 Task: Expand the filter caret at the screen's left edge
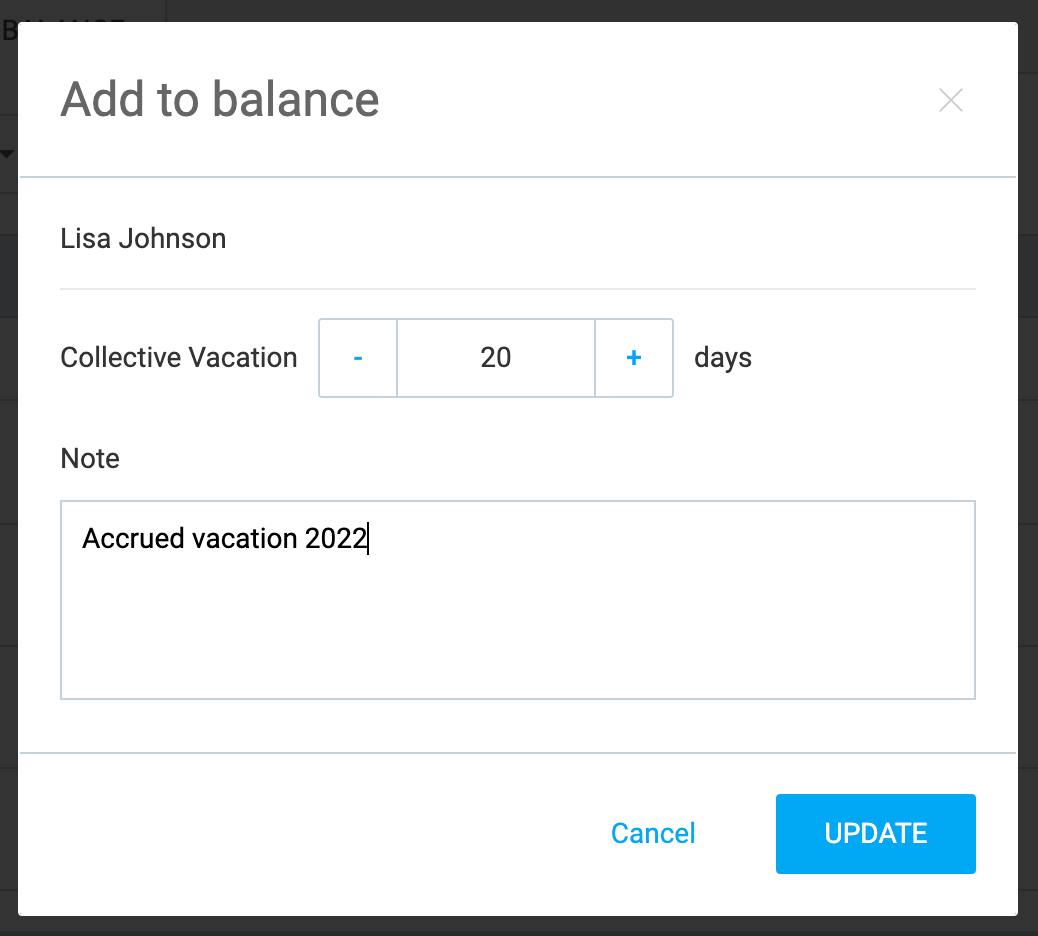[x=8, y=155]
